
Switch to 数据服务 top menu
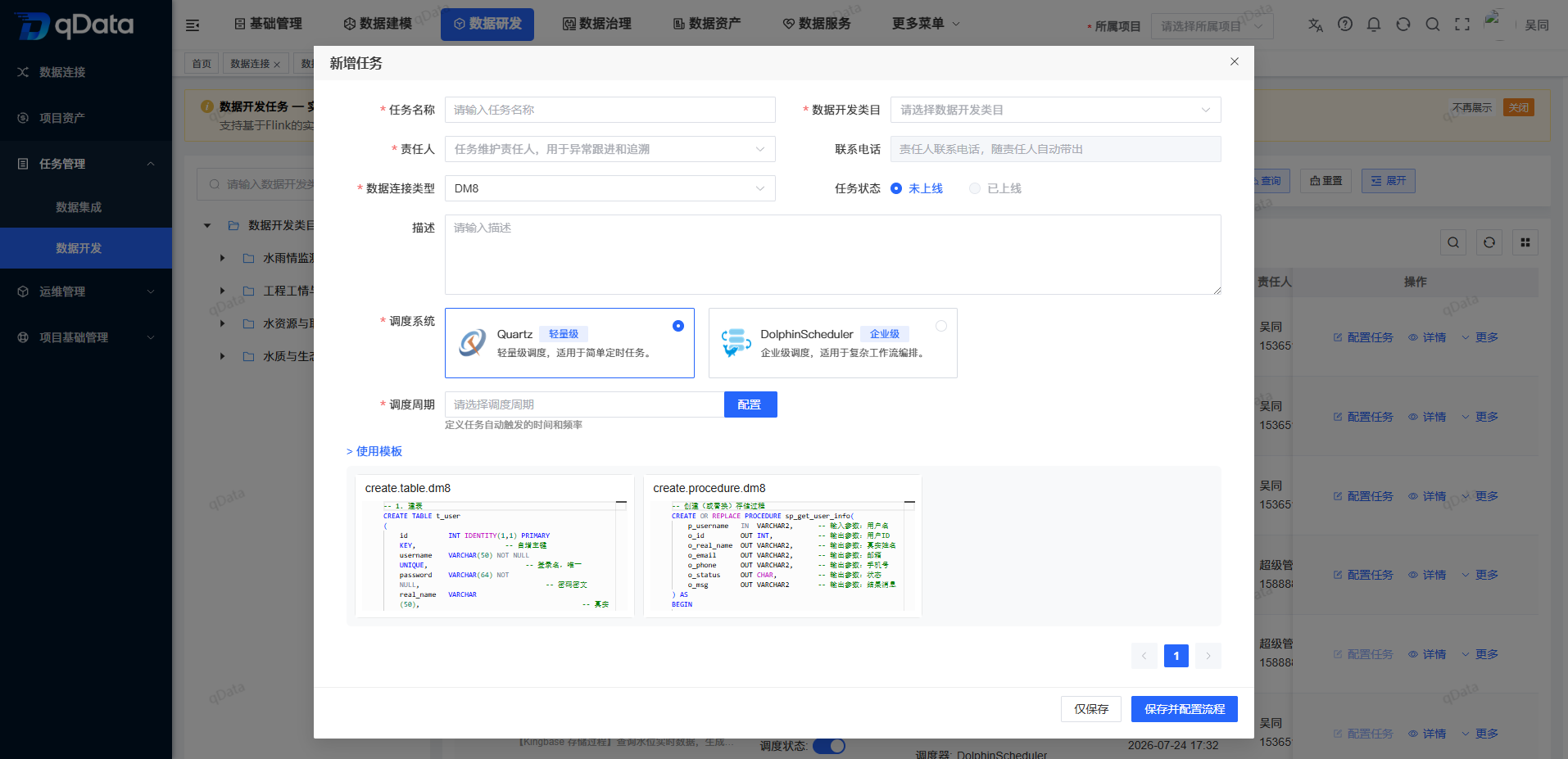click(817, 24)
